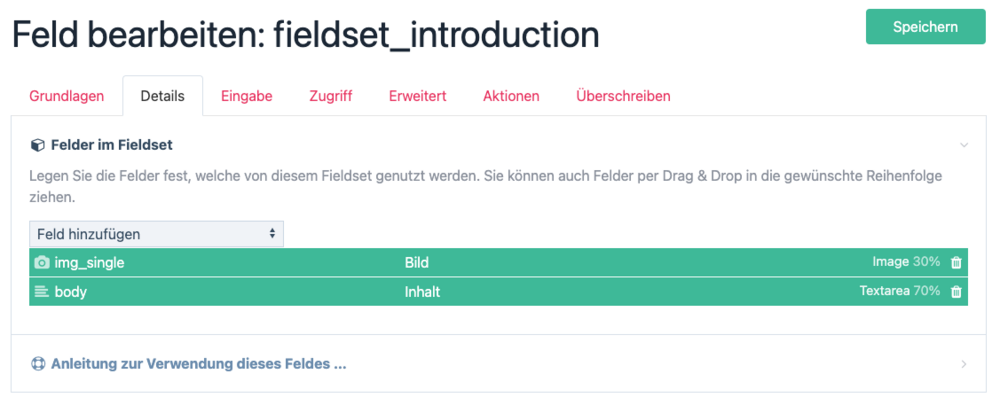
Task: Open the Eingabe tab
Action: [x=246, y=96]
